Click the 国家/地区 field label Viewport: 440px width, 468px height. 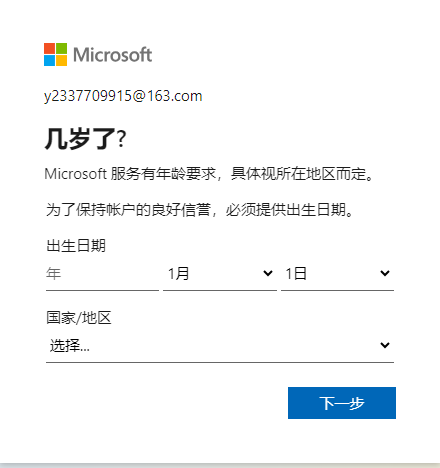coord(79,318)
